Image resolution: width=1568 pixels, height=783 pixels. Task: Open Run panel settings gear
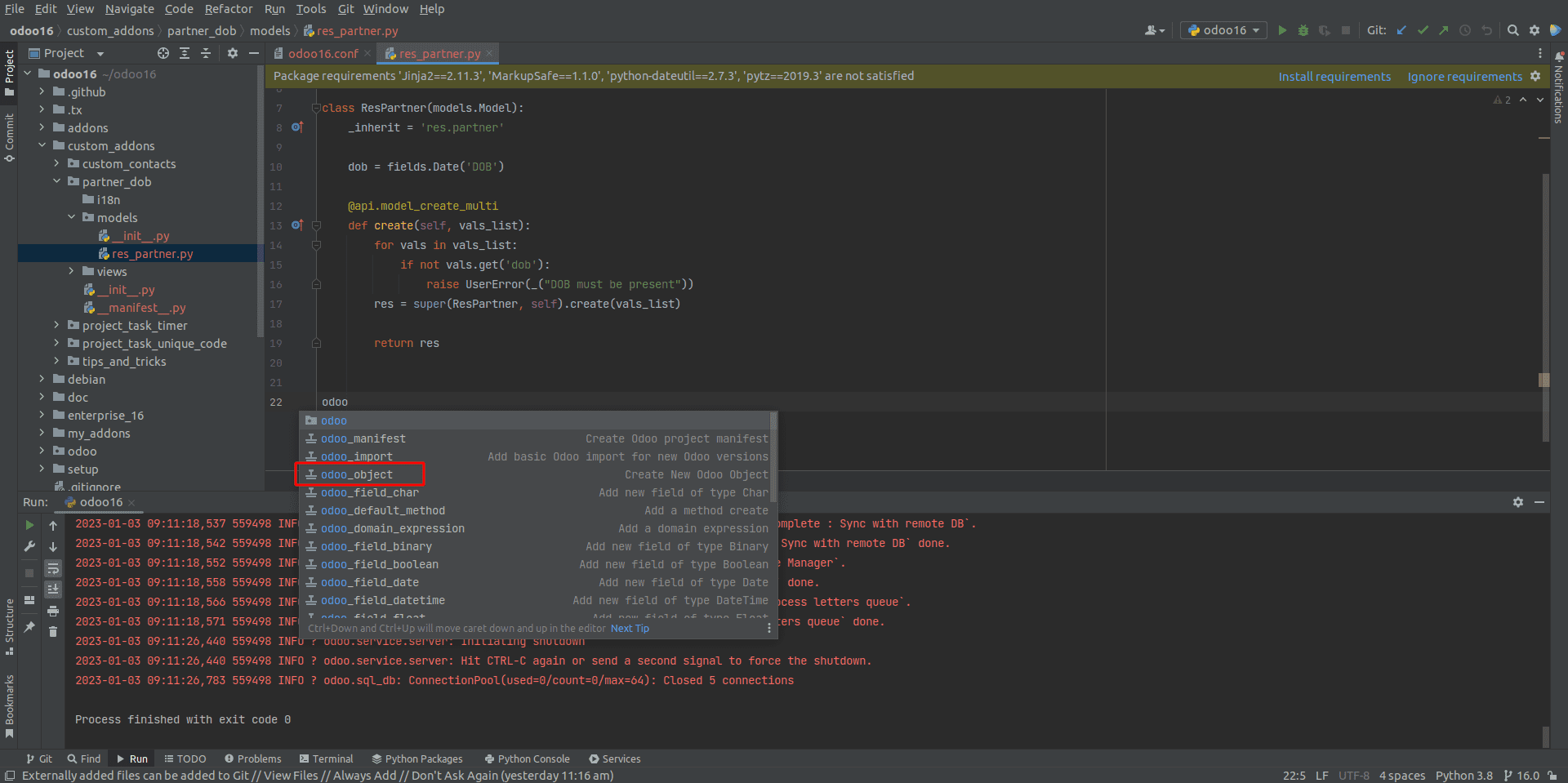pyautogui.click(x=1518, y=502)
